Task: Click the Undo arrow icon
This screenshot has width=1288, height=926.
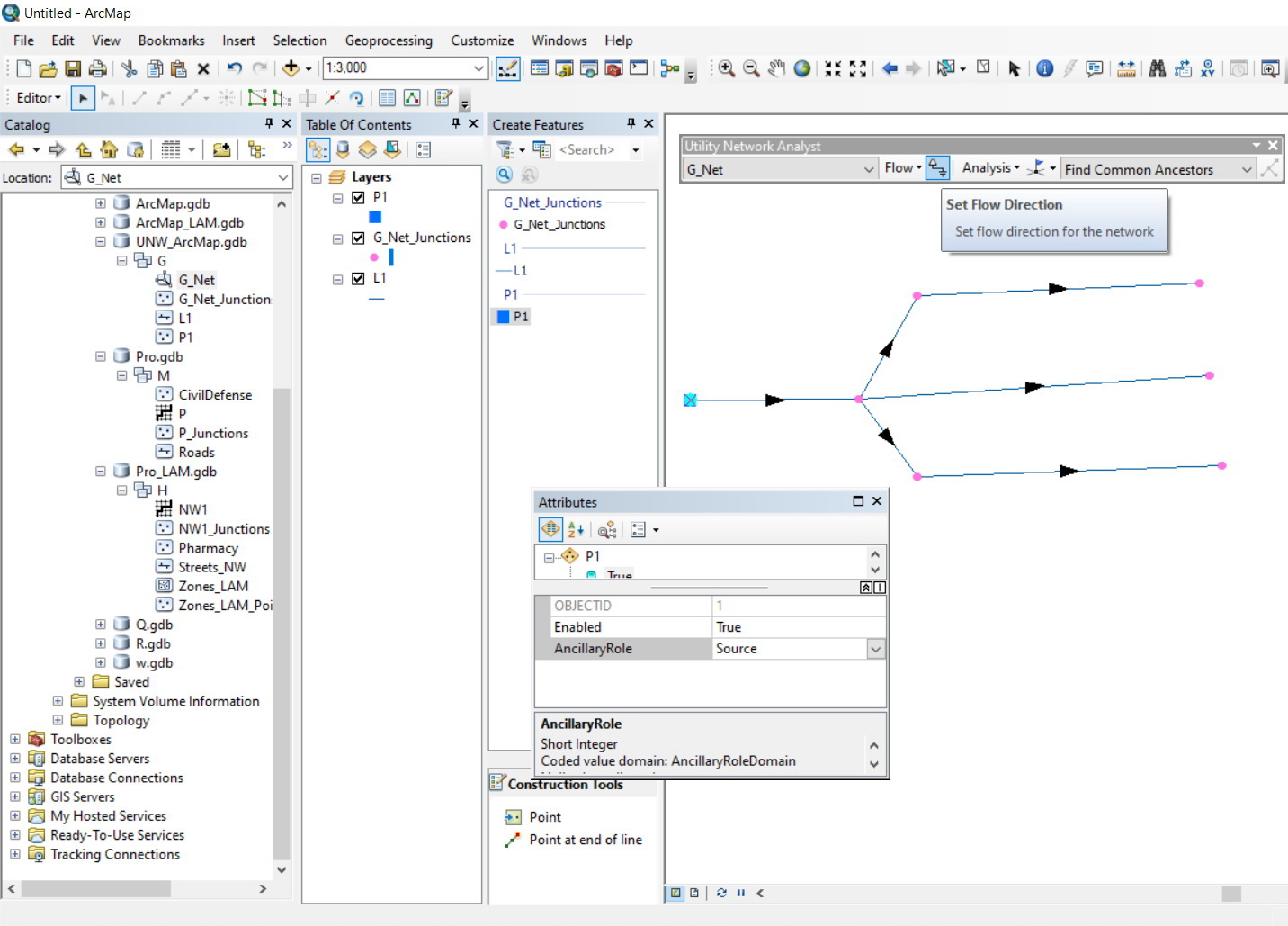Action: click(x=235, y=68)
